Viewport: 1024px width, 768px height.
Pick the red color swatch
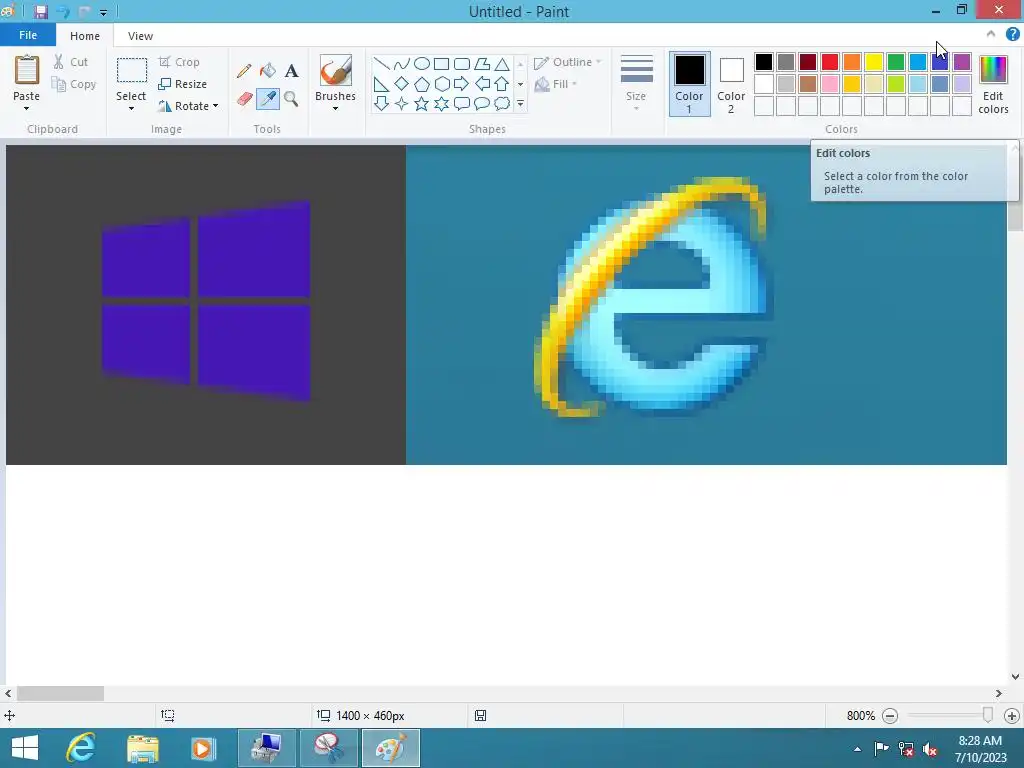830,62
